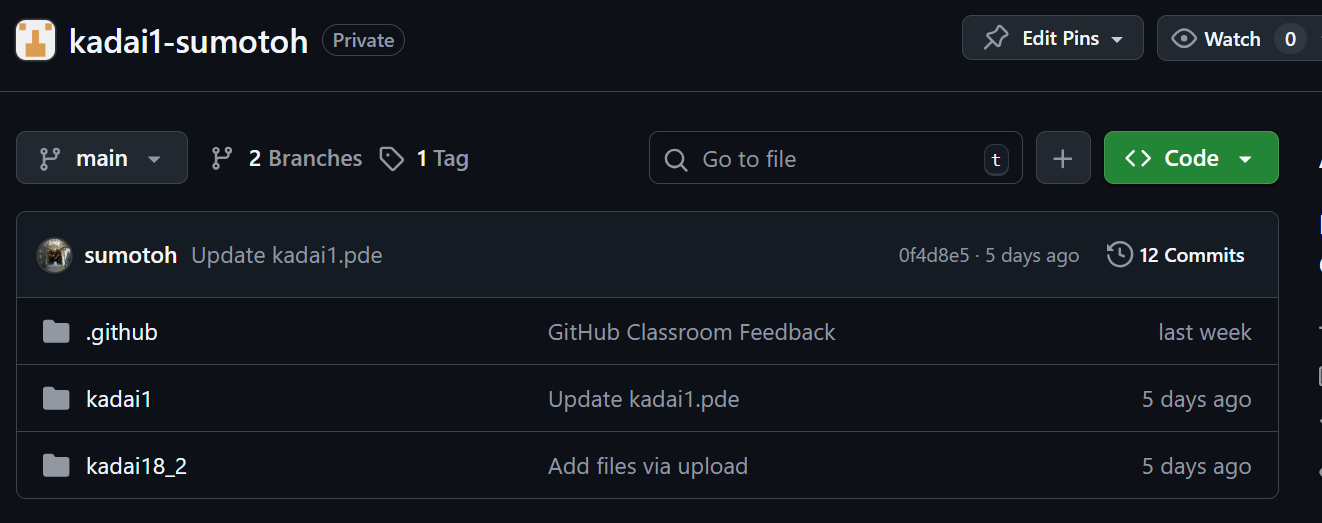Click the sumotoh user avatar thumbnail
Viewport: 1322px width, 523px height.
click(54, 255)
